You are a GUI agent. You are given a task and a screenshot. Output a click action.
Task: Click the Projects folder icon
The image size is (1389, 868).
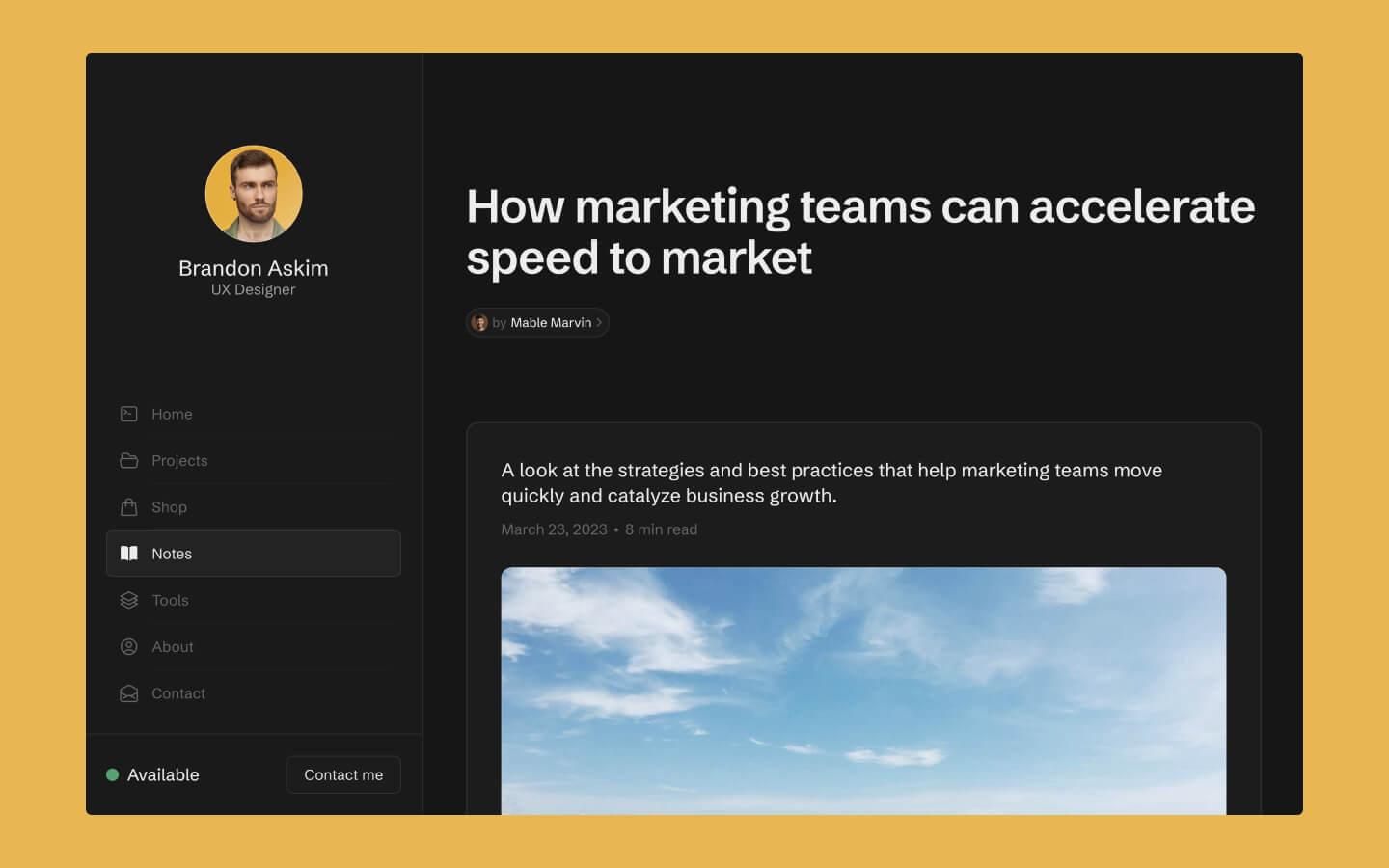click(x=128, y=460)
